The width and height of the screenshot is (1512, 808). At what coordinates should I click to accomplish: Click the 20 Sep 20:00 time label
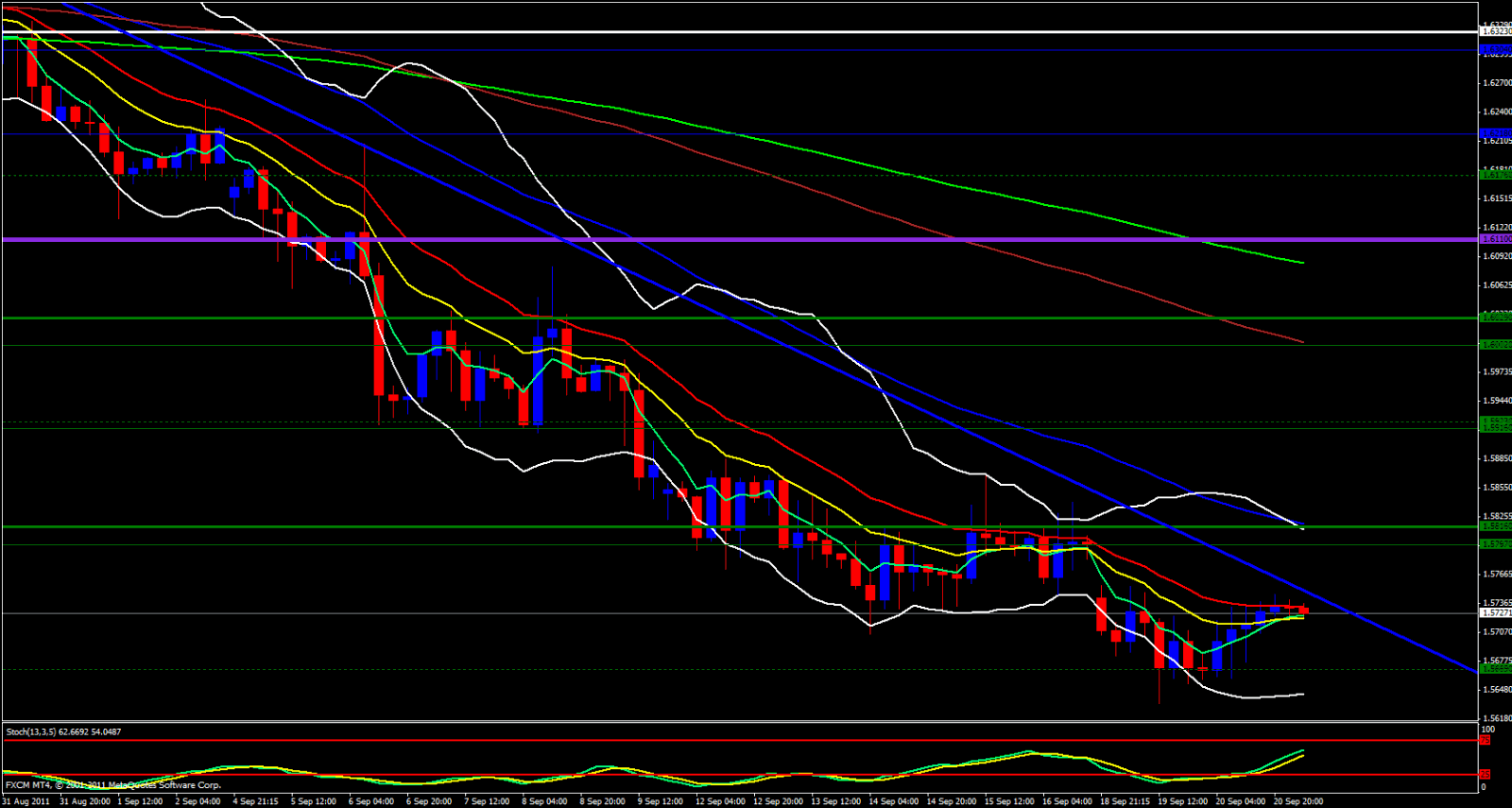[x=1297, y=801]
